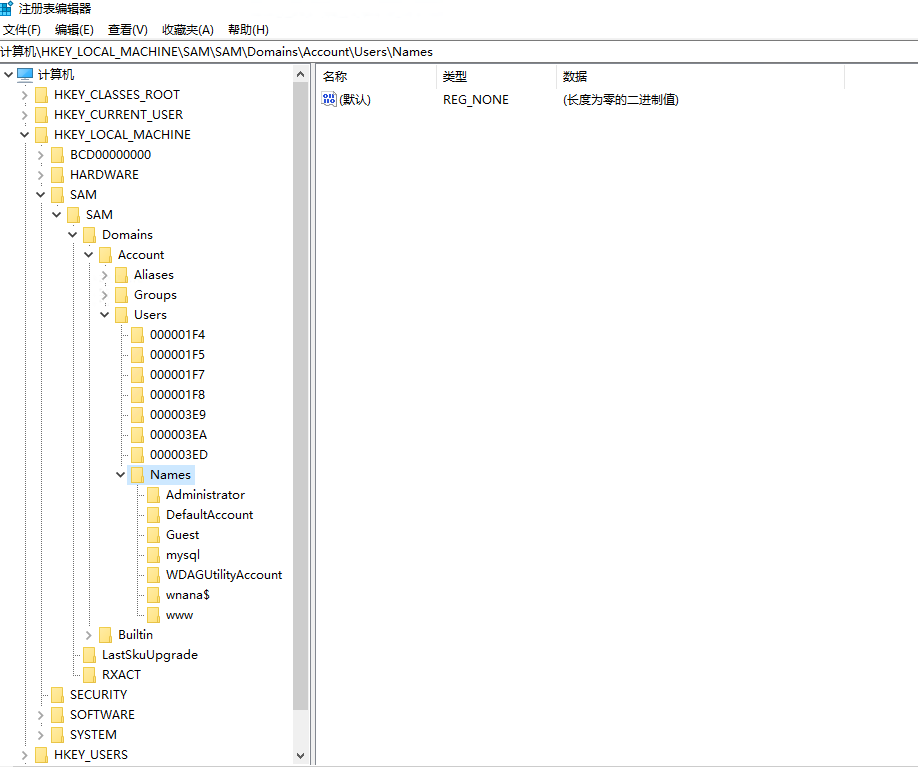Expand the SYSTEM key chevron

click(40, 735)
